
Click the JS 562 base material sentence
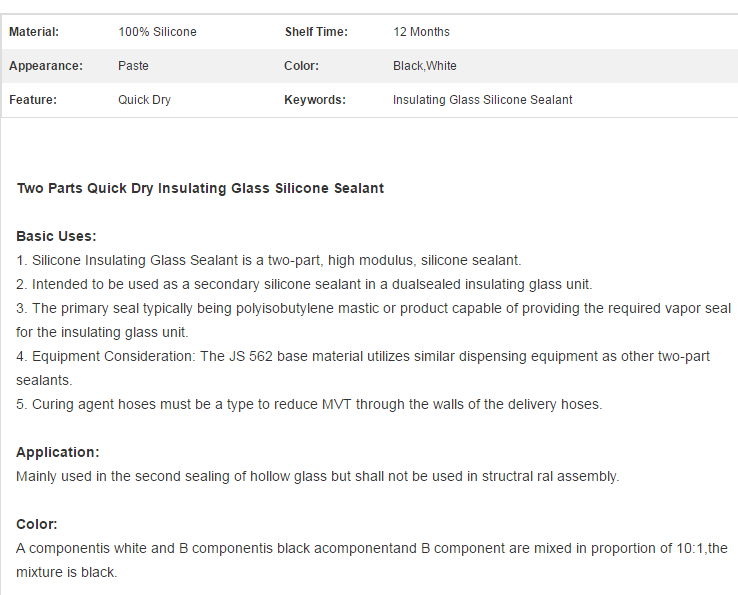[x=363, y=368]
